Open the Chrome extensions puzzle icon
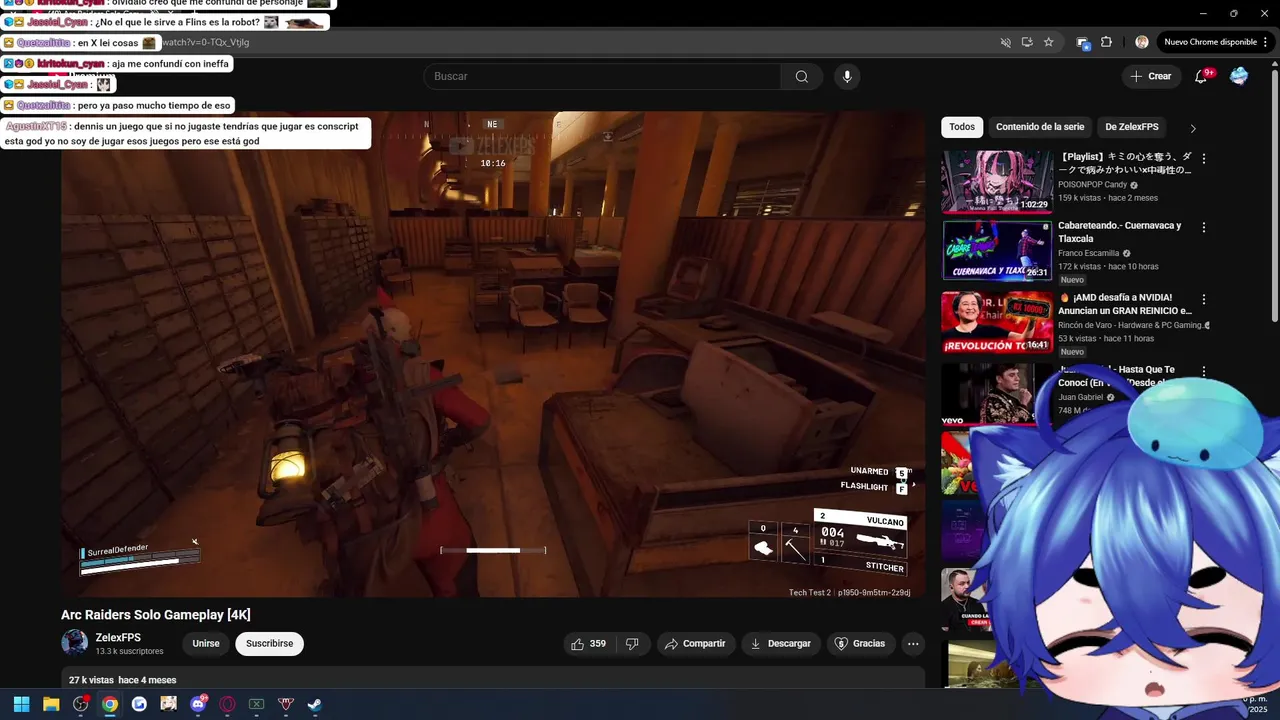The height and width of the screenshot is (720, 1280). (1106, 42)
